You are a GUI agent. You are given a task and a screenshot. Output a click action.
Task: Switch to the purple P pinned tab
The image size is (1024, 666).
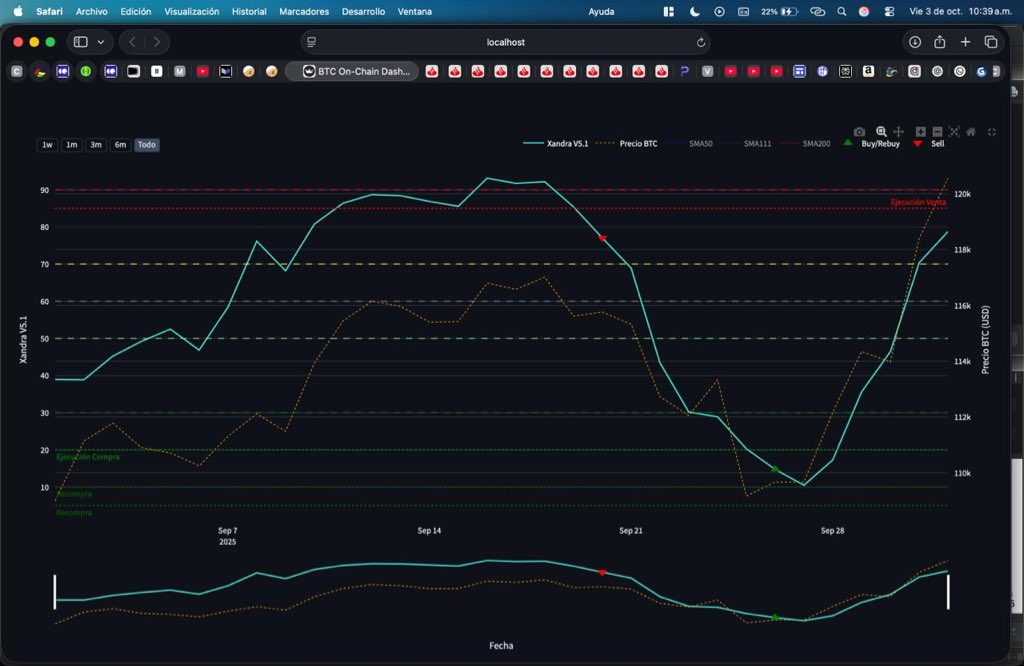(x=684, y=71)
